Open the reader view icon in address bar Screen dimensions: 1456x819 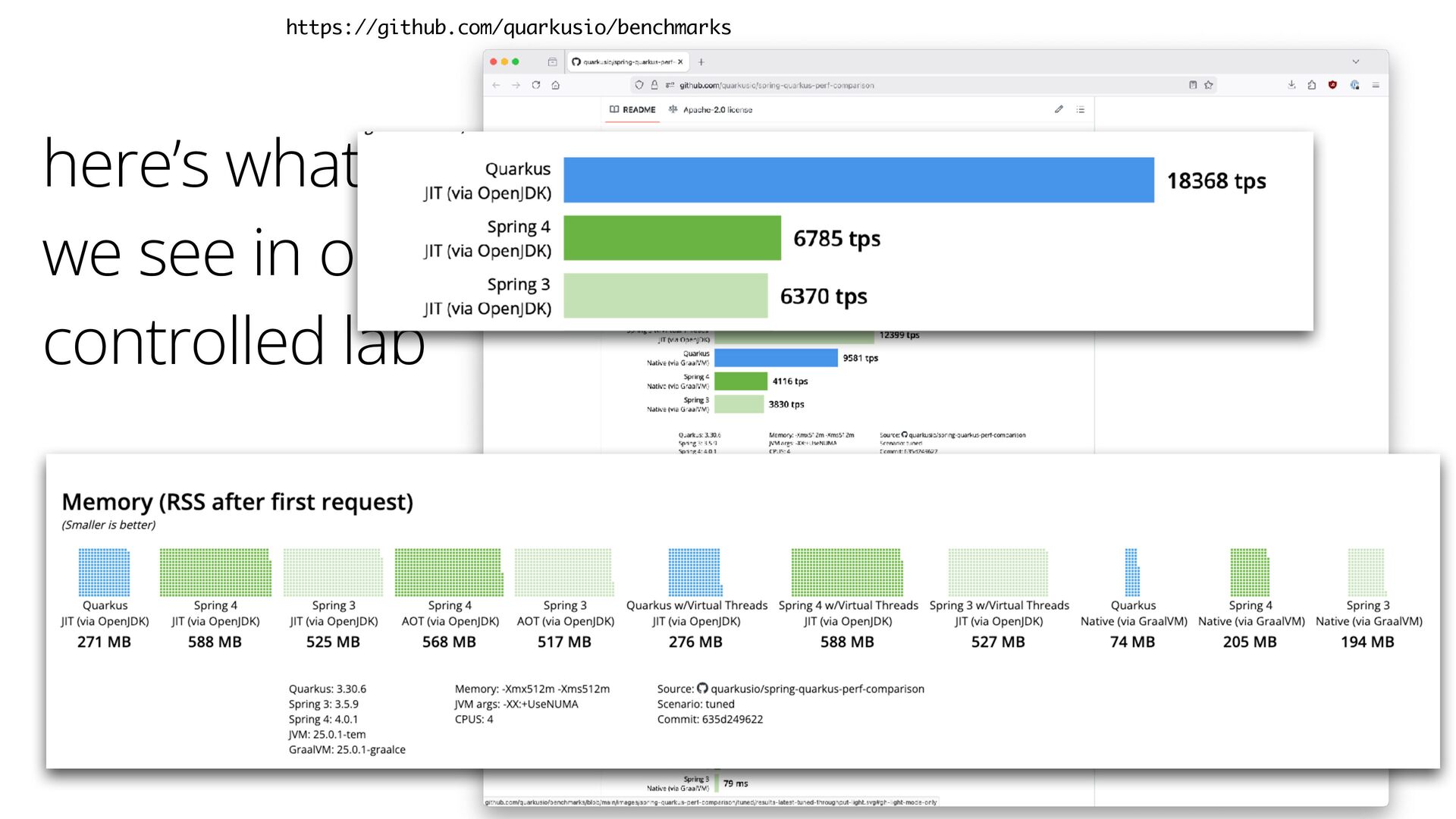pyautogui.click(x=1193, y=85)
